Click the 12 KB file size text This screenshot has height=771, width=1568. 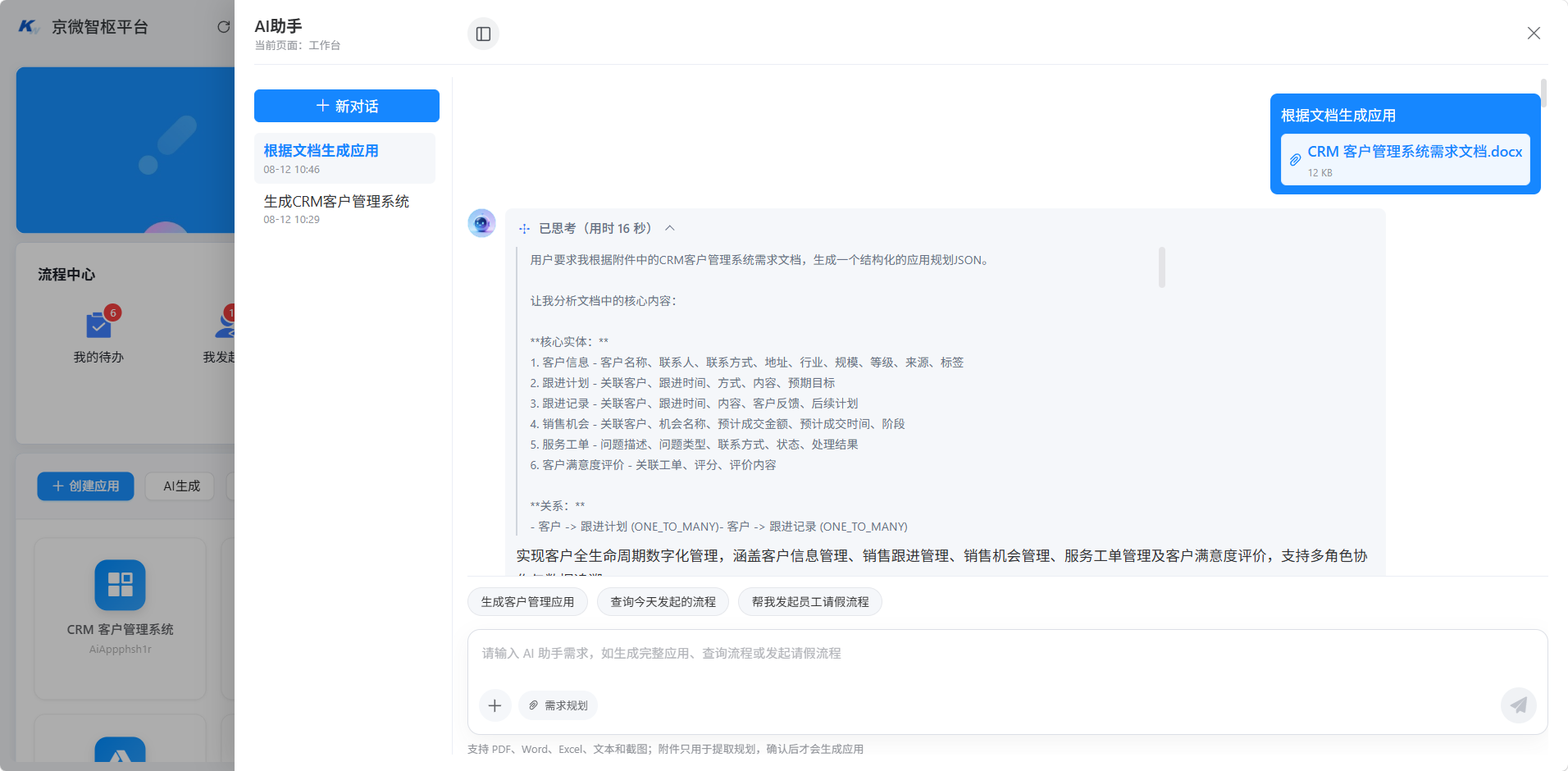pos(1320,173)
